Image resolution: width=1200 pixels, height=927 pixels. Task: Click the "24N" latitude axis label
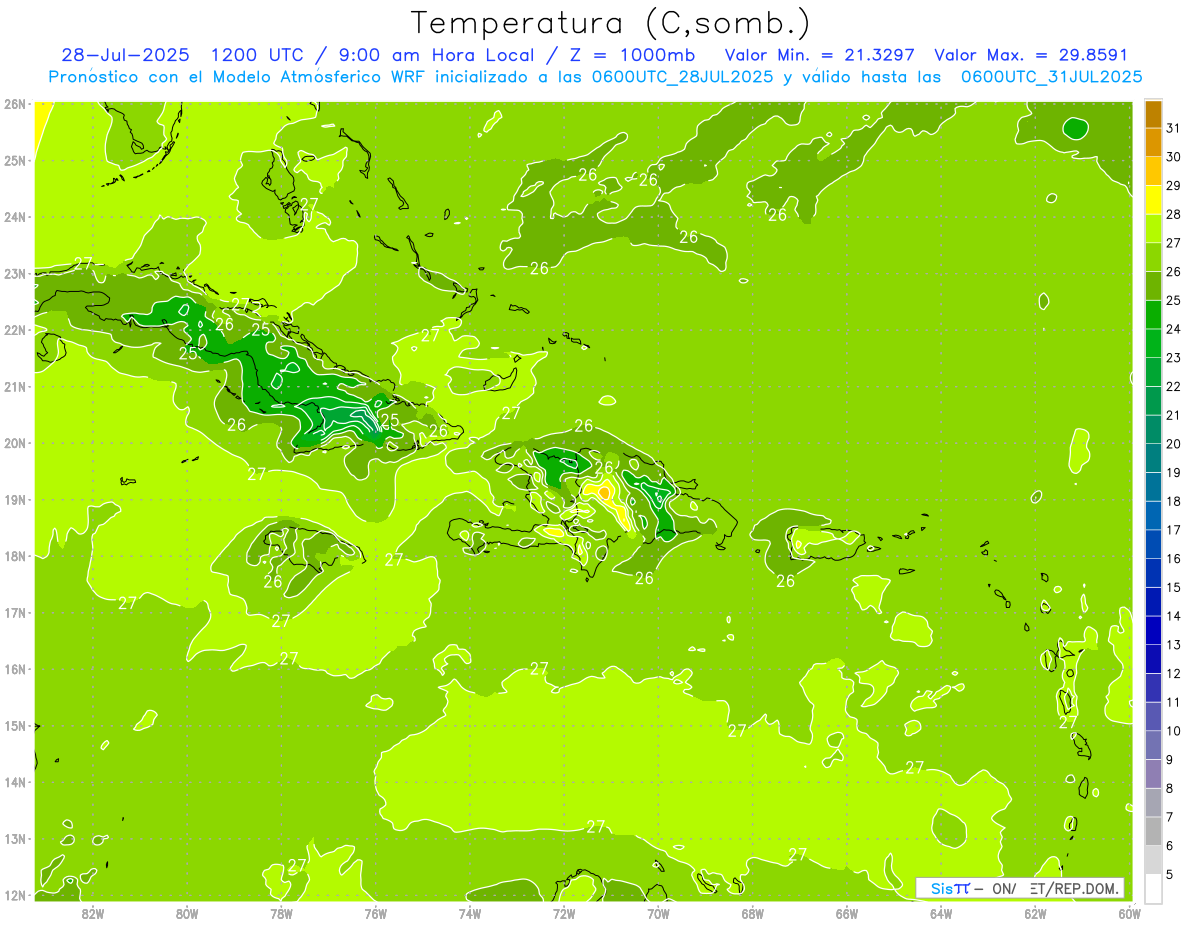click(14, 217)
